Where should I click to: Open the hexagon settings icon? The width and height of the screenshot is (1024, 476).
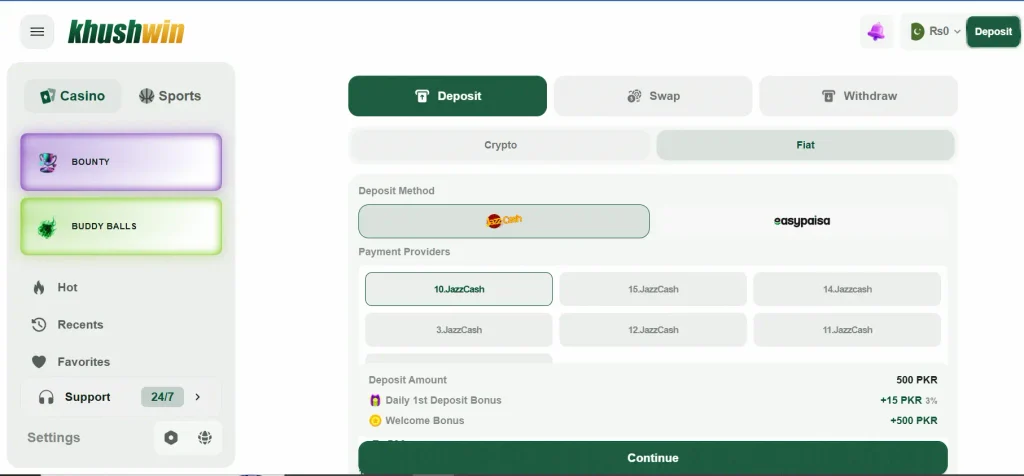(171, 437)
